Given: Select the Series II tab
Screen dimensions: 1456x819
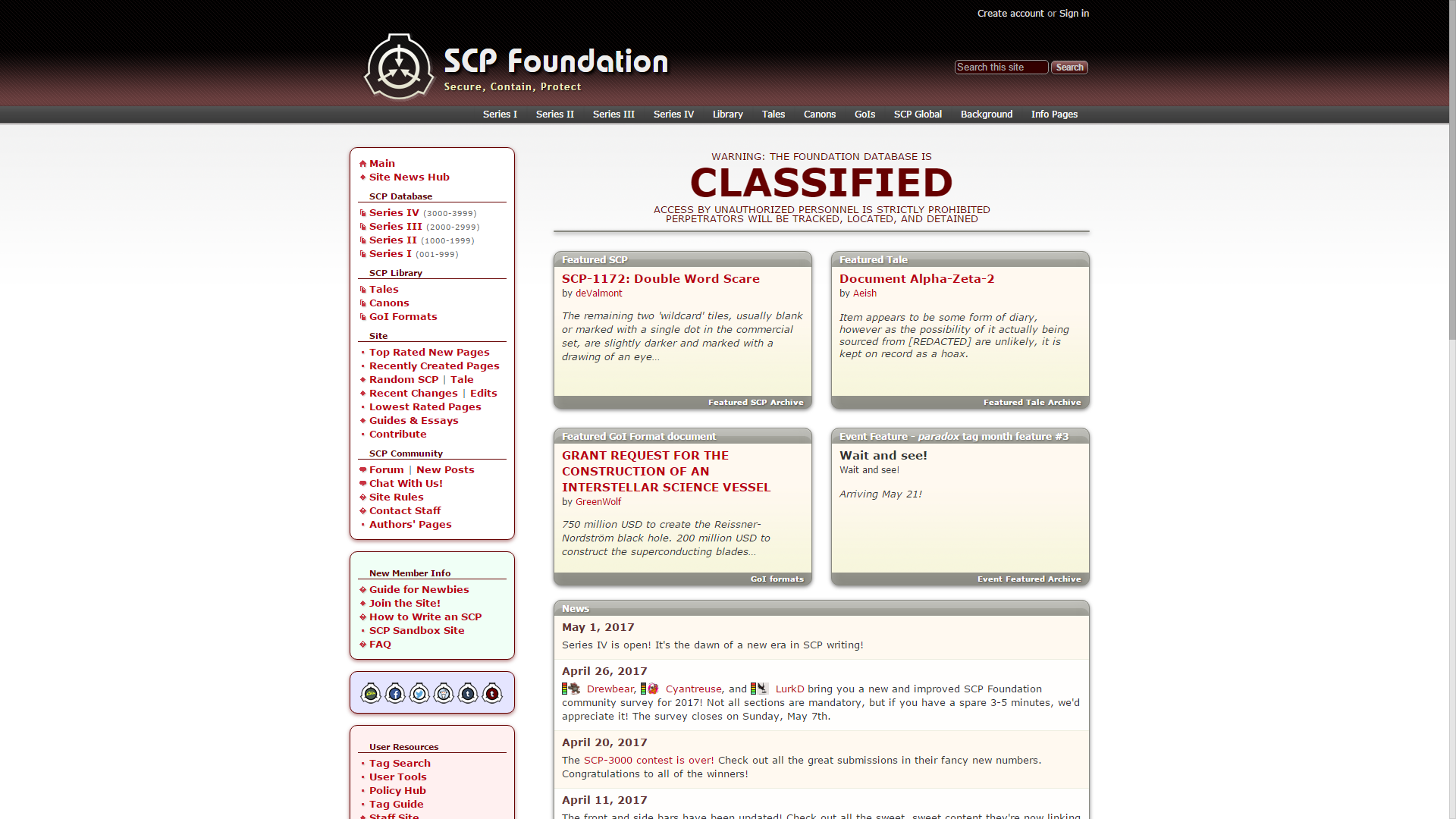Looking at the screenshot, I should 554,114.
